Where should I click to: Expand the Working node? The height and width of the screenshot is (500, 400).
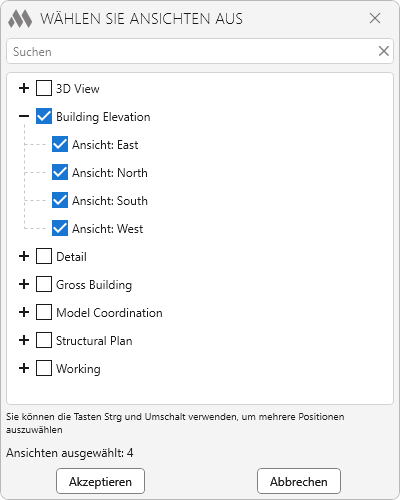tap(24, 368)
